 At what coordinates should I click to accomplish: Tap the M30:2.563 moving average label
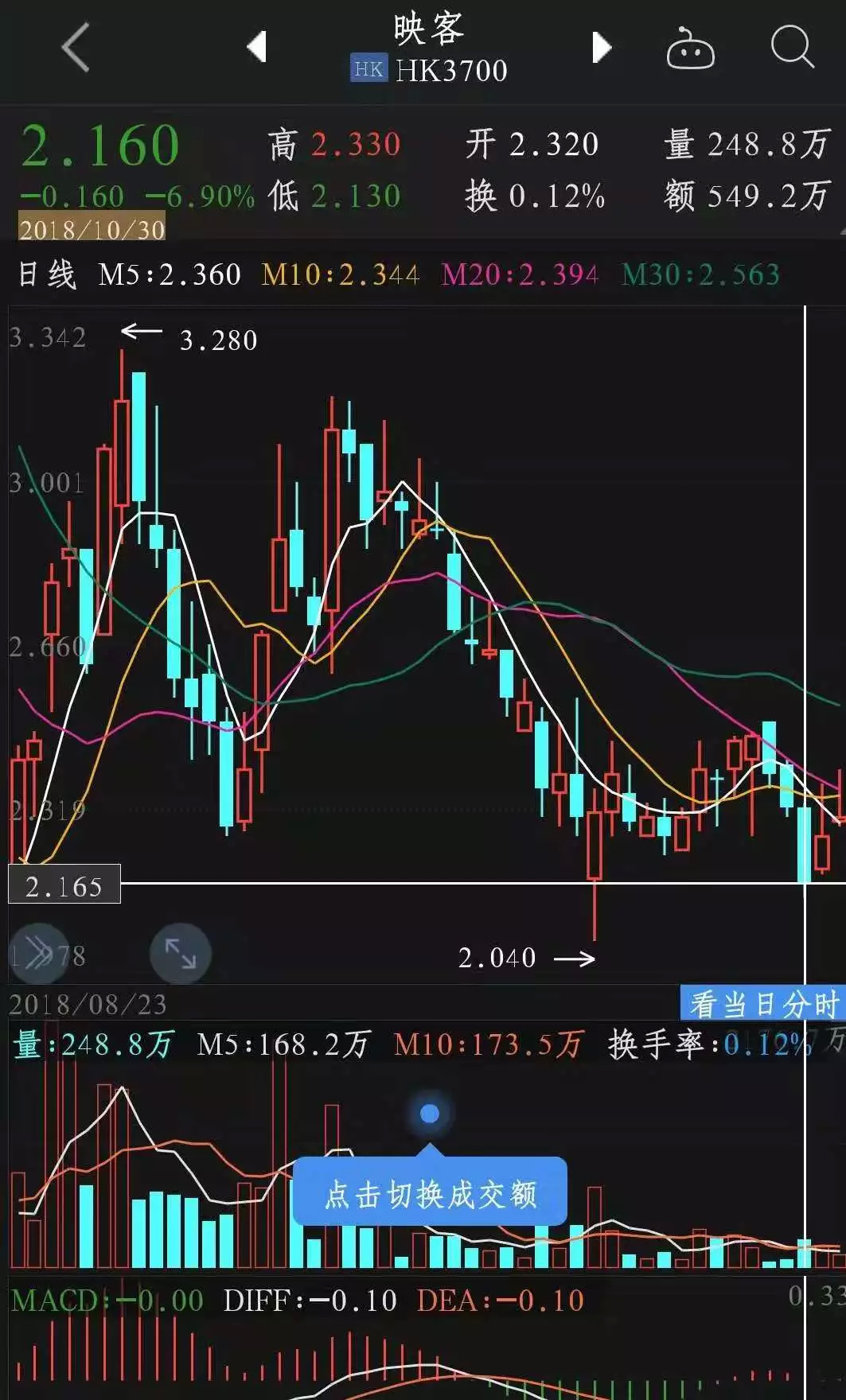pos(700,275)
